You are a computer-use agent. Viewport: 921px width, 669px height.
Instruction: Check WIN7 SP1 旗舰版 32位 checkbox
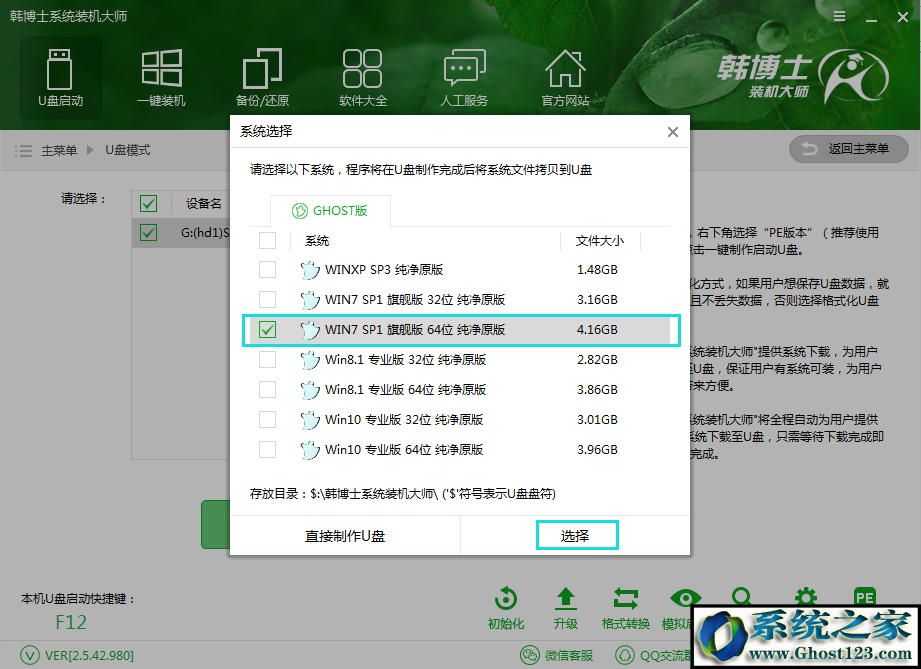[x=267, y=300]
